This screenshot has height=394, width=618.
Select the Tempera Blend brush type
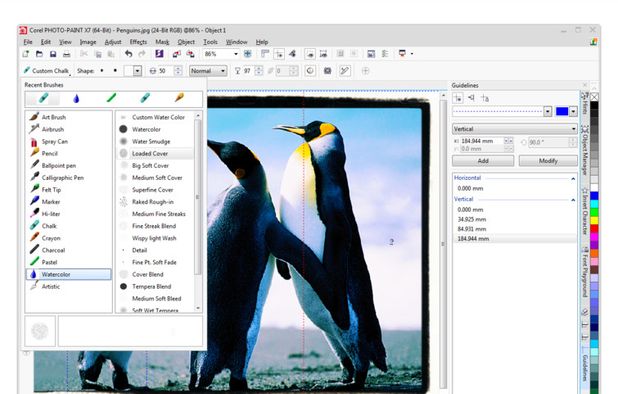tap(156, 286)
